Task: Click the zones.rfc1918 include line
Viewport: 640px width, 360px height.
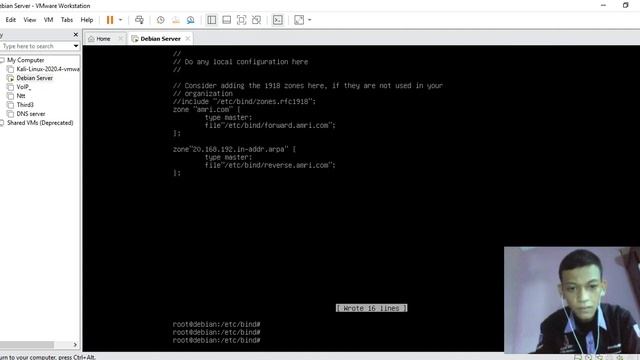Action: (244, 102)
